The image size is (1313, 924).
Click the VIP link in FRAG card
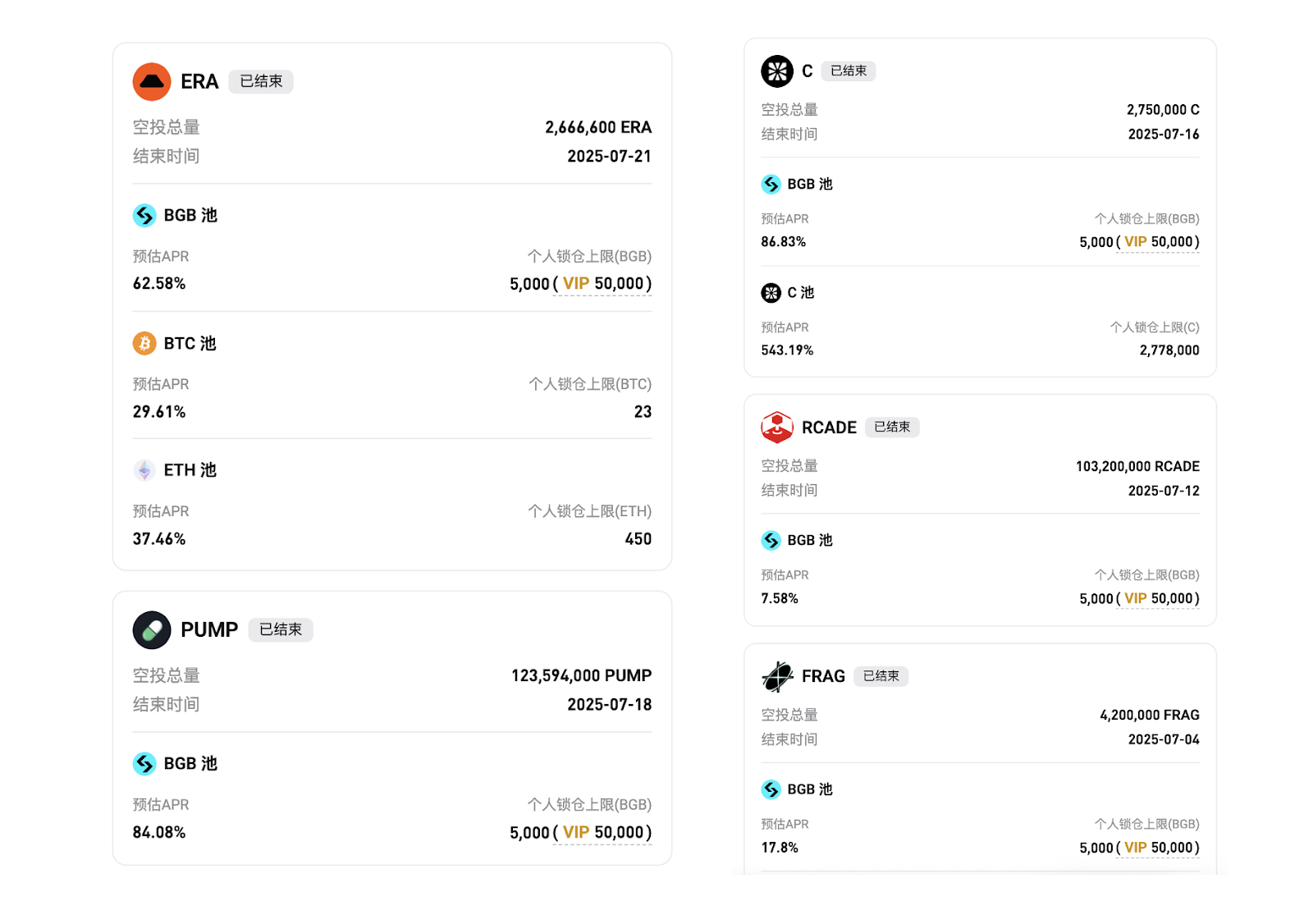(x=1135, y=847)
